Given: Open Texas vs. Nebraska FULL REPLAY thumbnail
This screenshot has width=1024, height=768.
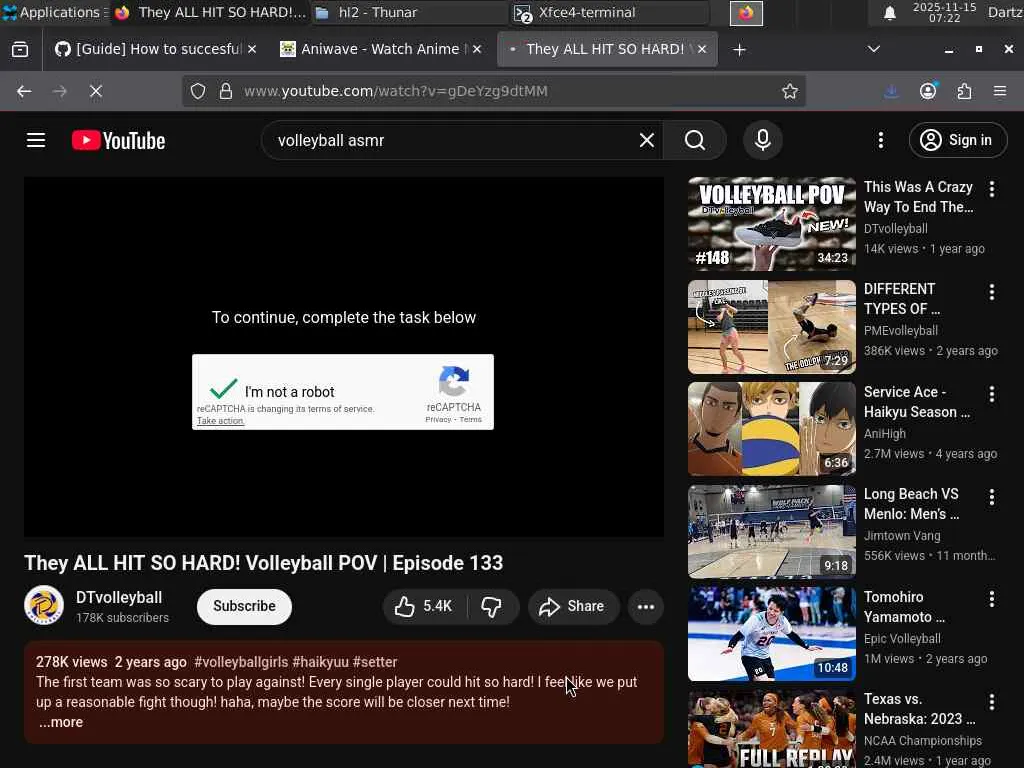Looking at the screenshot, I should (771, 730).
